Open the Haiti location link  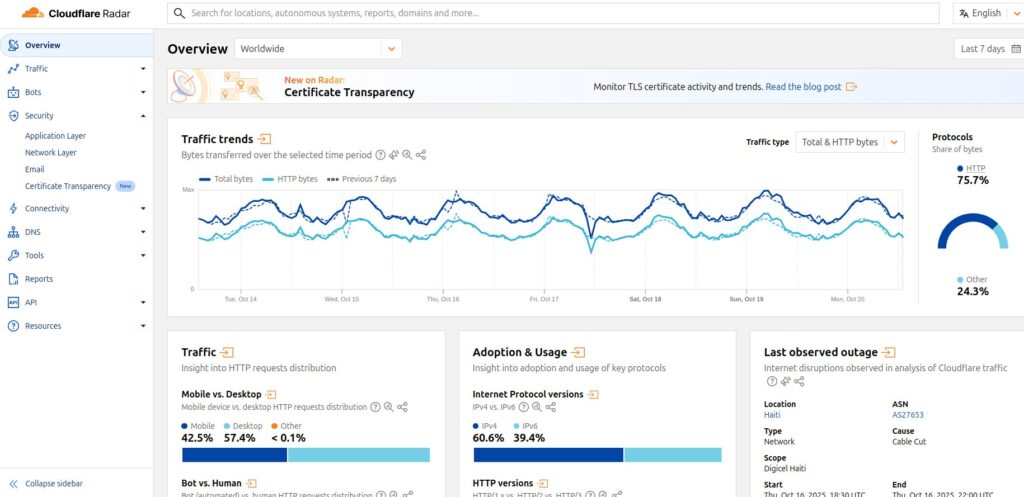(772, 415)
